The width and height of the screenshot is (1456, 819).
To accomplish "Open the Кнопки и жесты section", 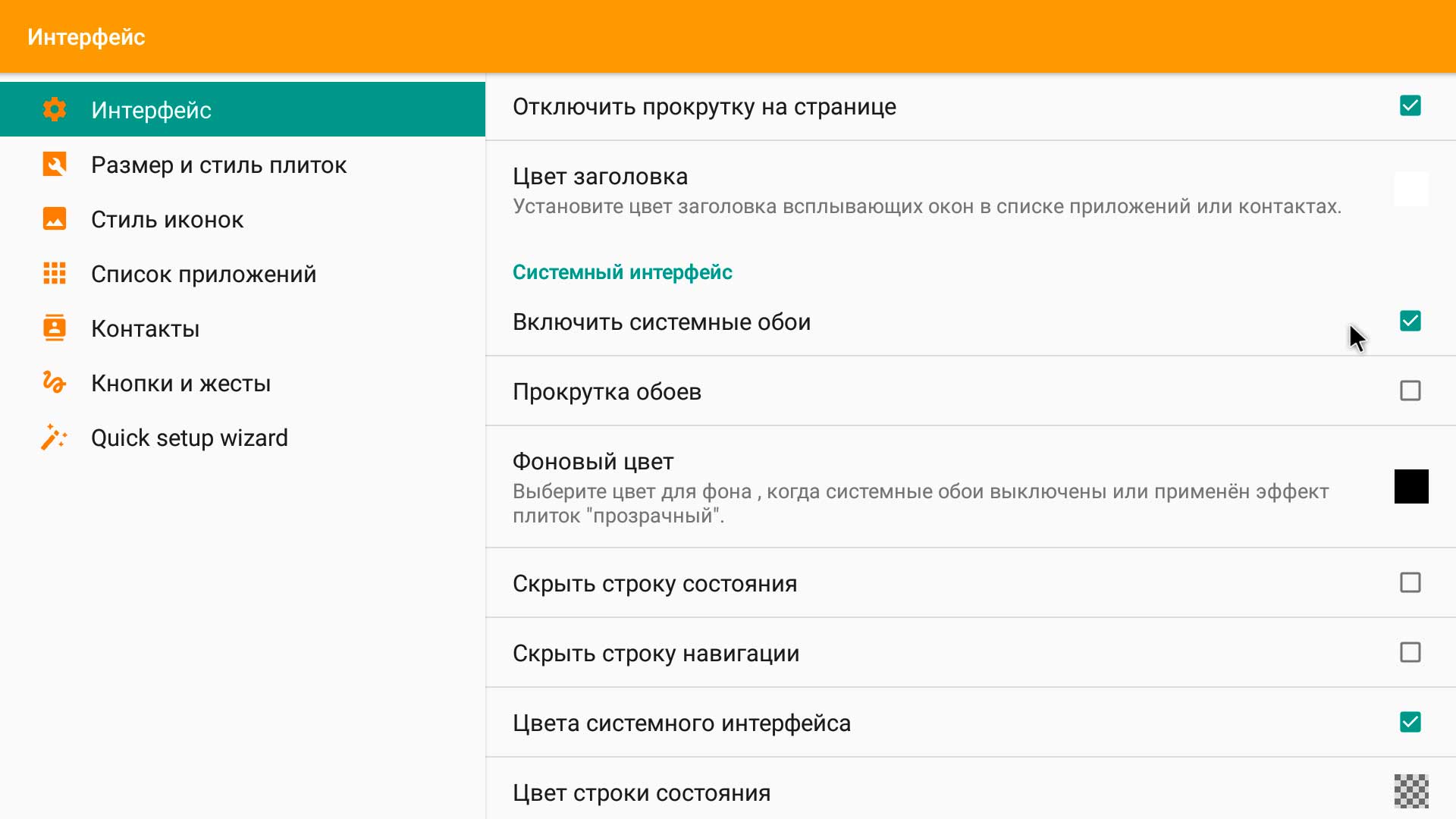I will [181, 383].
